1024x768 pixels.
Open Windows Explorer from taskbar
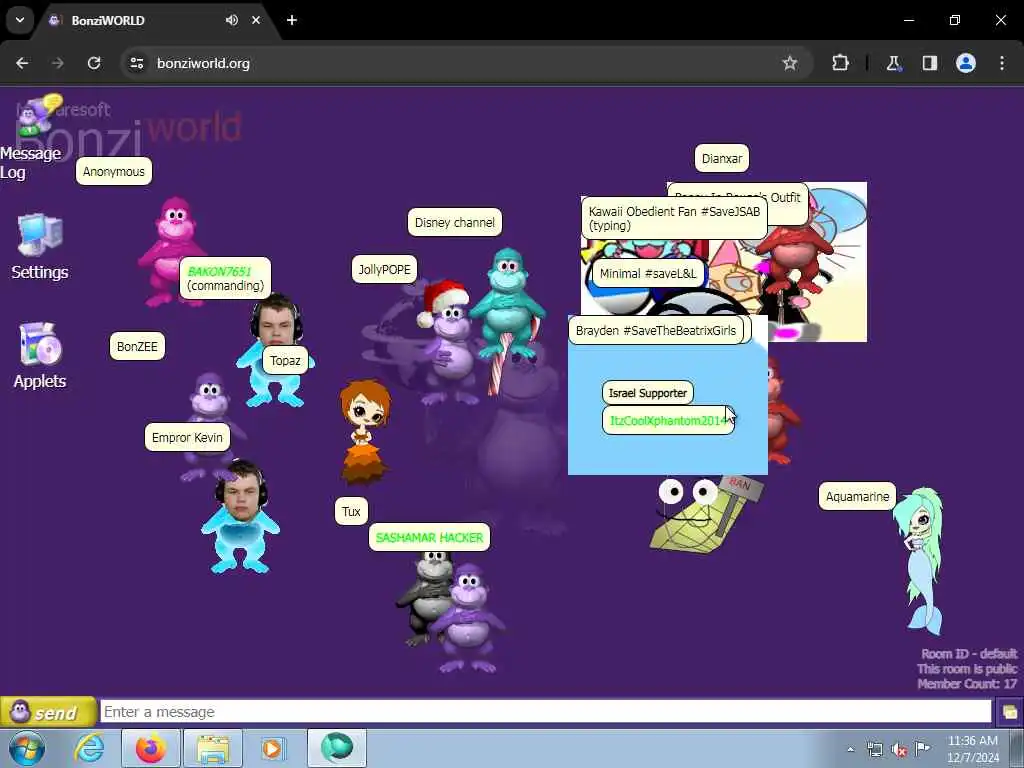pos(213,748)
